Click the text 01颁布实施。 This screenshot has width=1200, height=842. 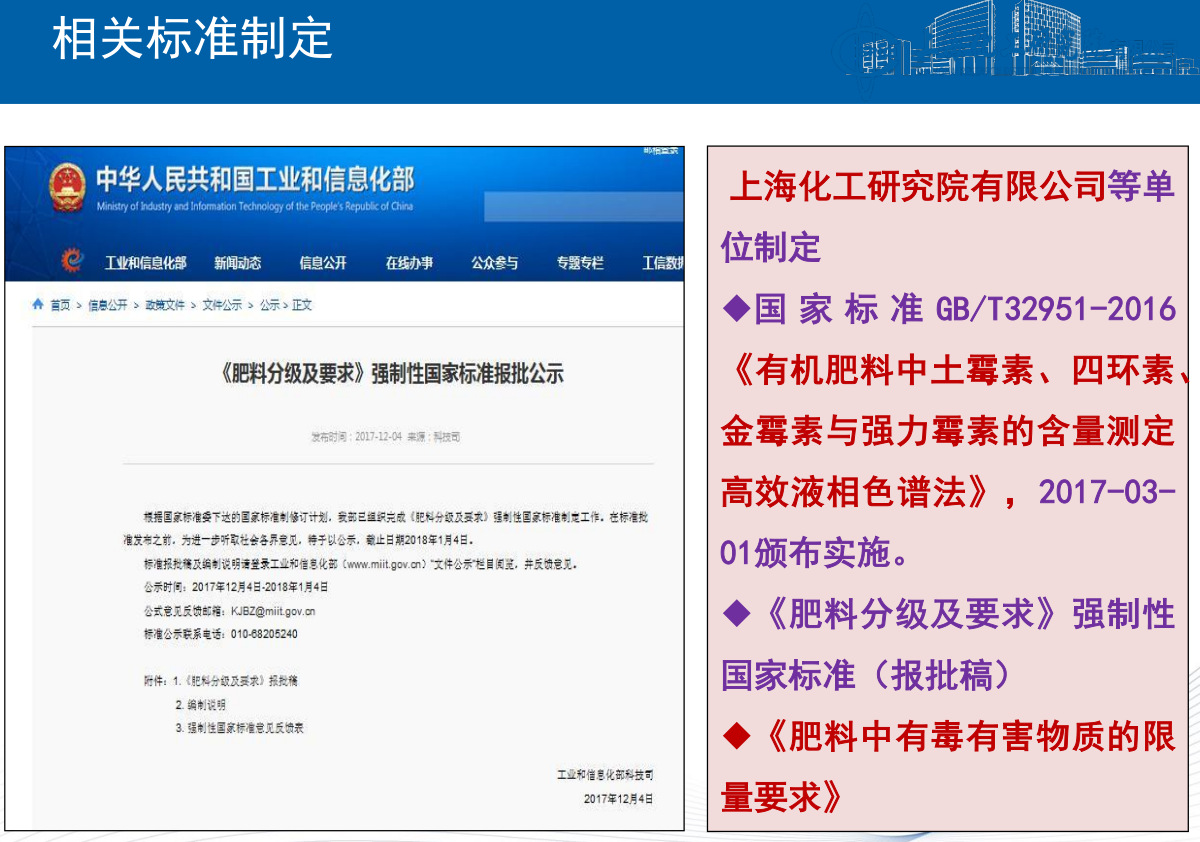(x=815, y=553)
